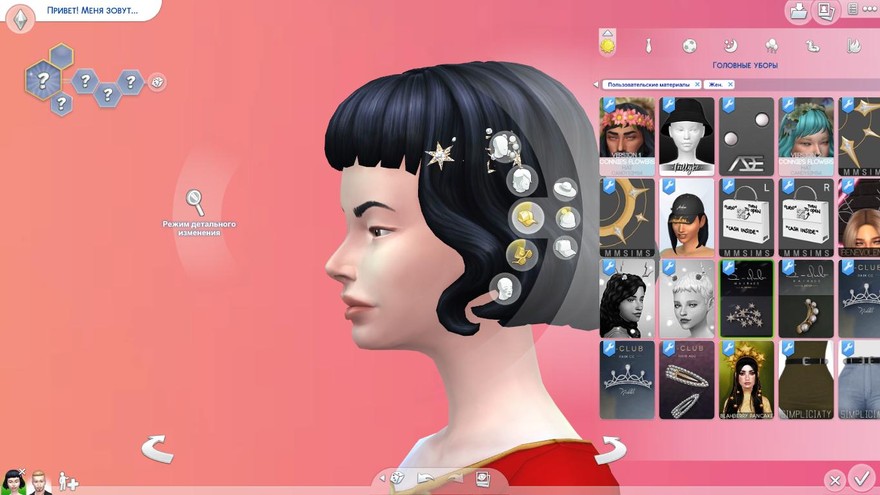Click the 'Привет! Меня зовут...' name field

pos(93,10)
